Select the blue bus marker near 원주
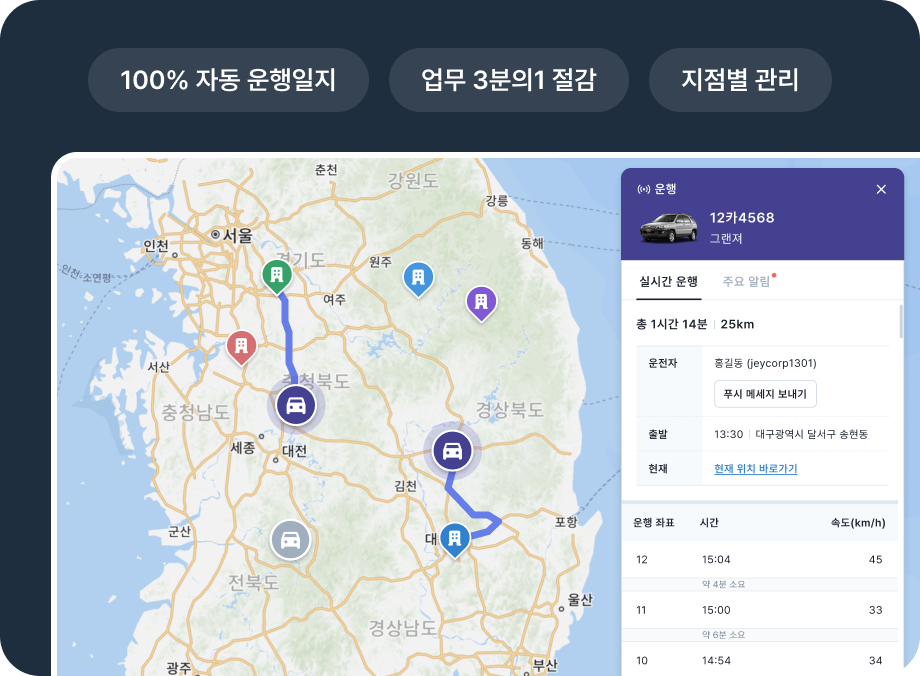 point(419,278)
